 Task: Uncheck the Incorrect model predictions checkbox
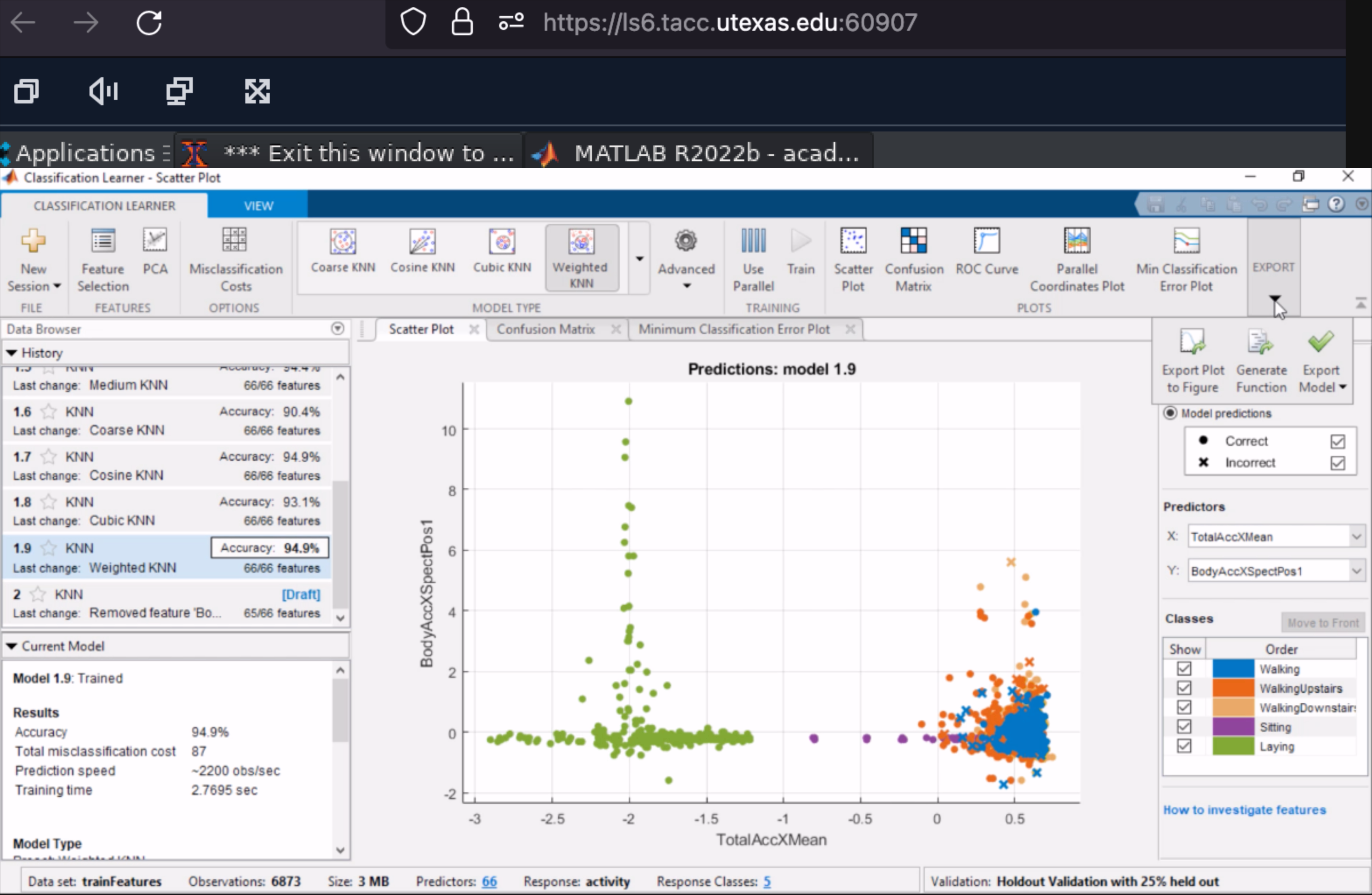(1337, 462)
